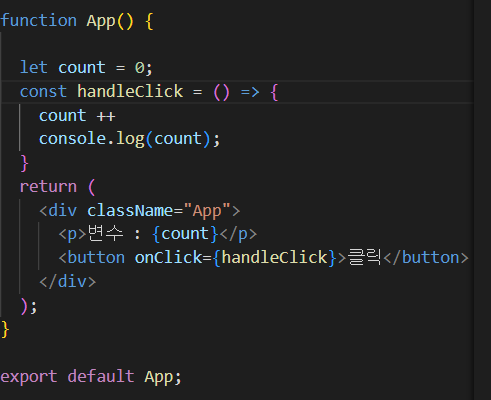This screenshot has width=491, height=400.
Task: Click the 'count ++' increment statement
Action: (77, 116)
